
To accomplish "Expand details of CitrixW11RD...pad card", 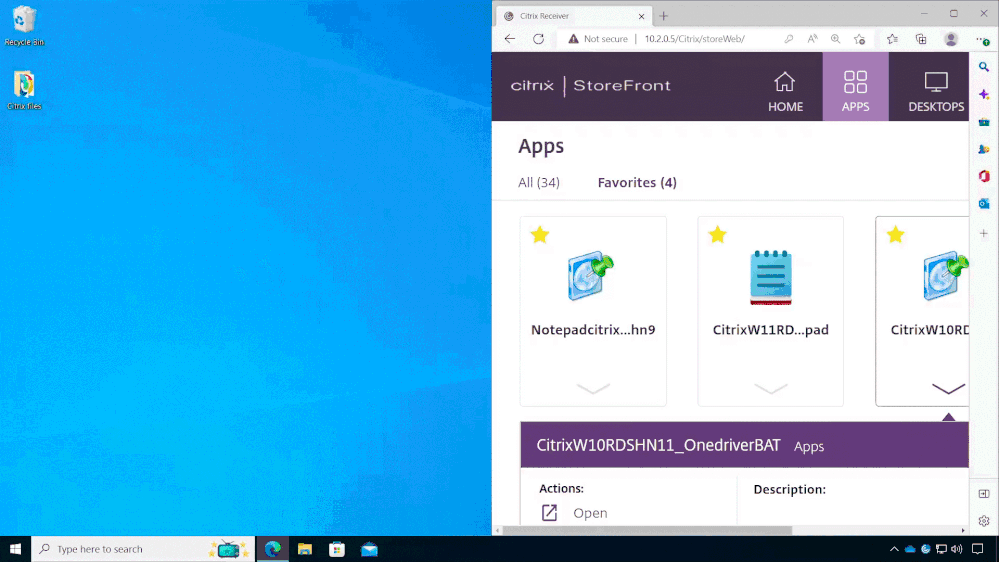I will pos(771,388).
